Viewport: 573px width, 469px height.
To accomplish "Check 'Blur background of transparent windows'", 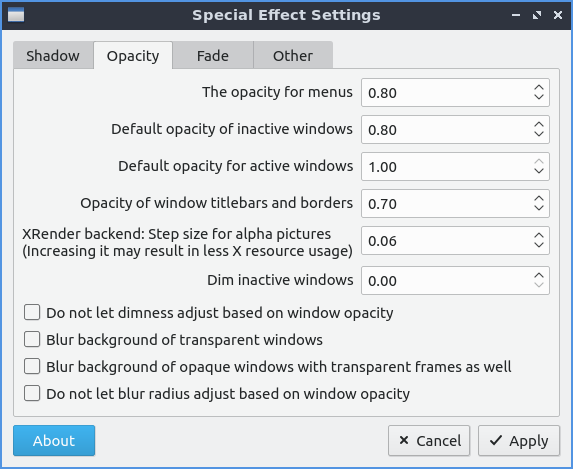I will click(32, 339).
